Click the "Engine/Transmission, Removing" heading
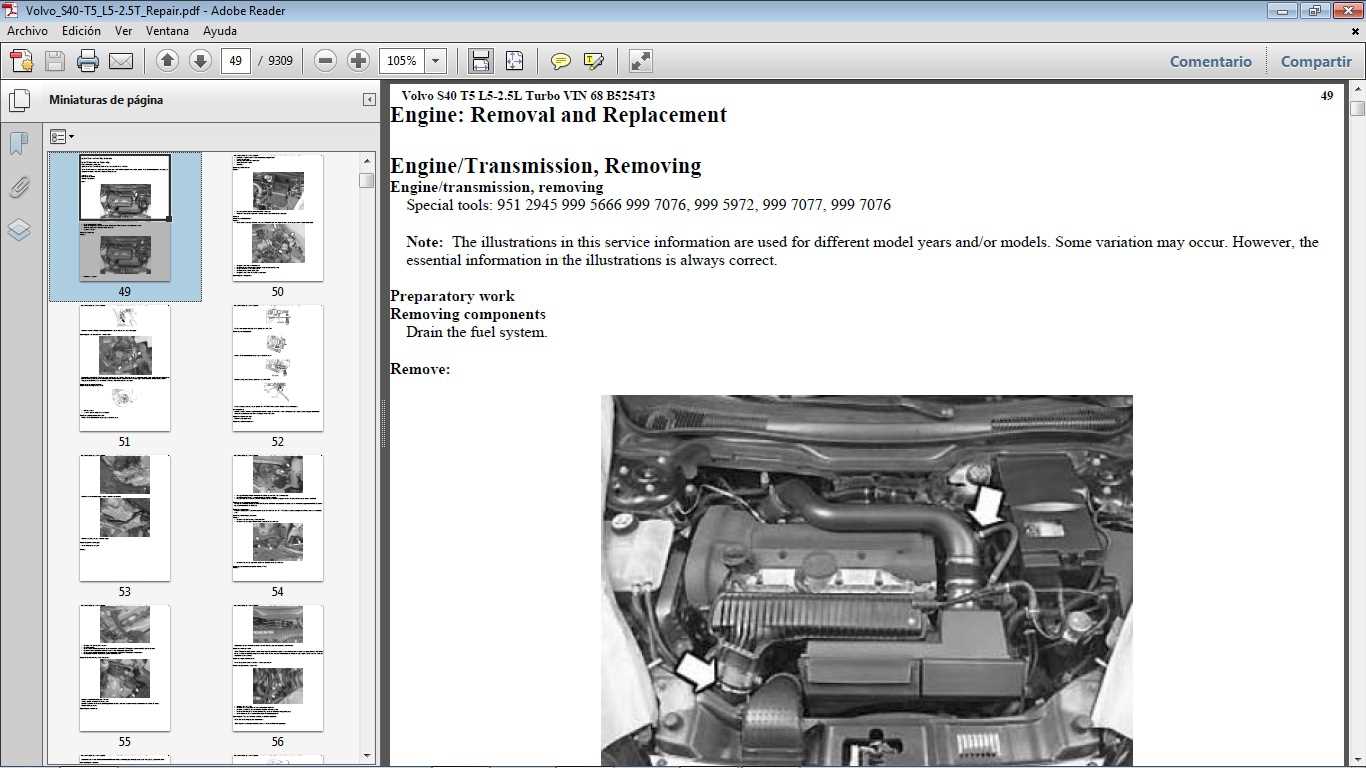This screenshot has width=1366, height=768. pos(545,166)
